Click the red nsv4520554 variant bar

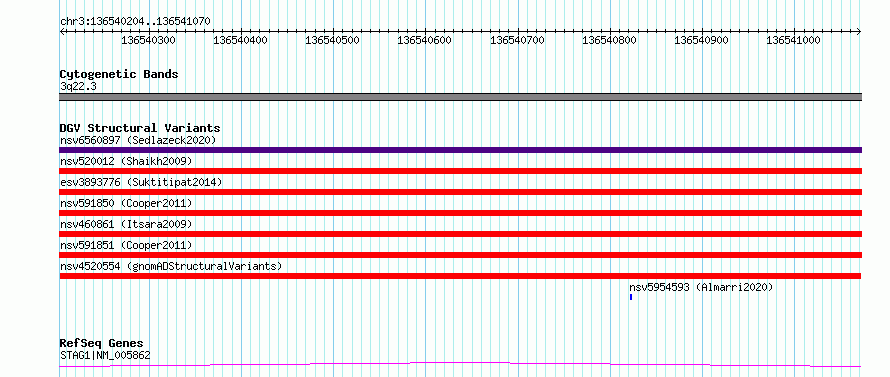pos(460,276)
